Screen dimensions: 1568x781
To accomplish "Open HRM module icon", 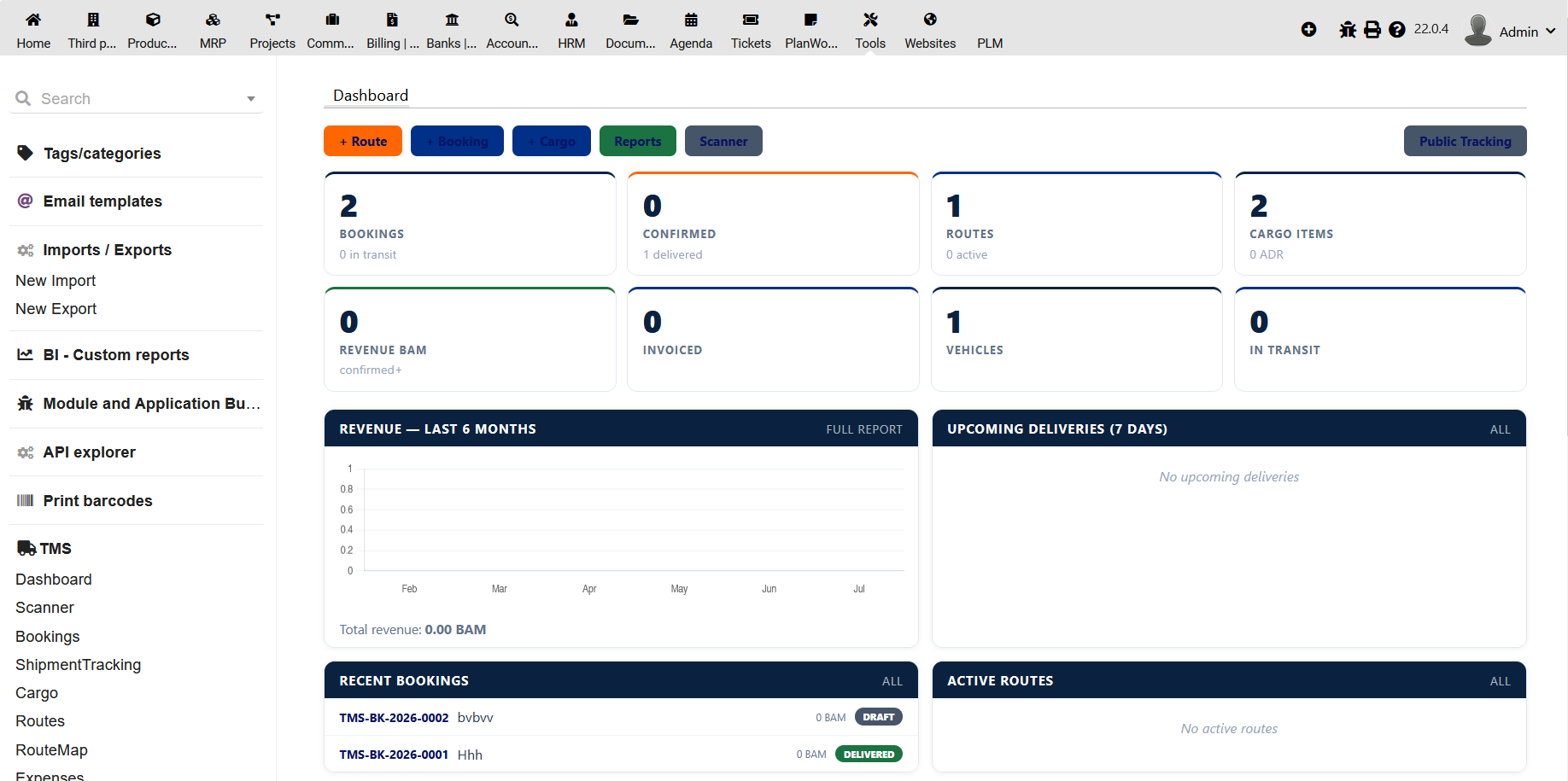I will coord(571,20).
